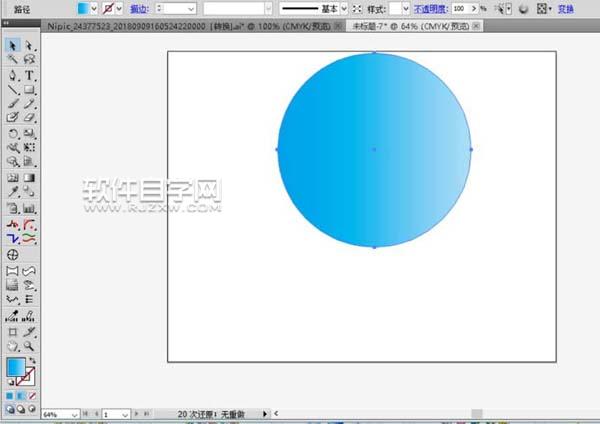The height and width of the screenshot is (424, 600).
Task: Pick the Blend tool
Action: [29, 191]
